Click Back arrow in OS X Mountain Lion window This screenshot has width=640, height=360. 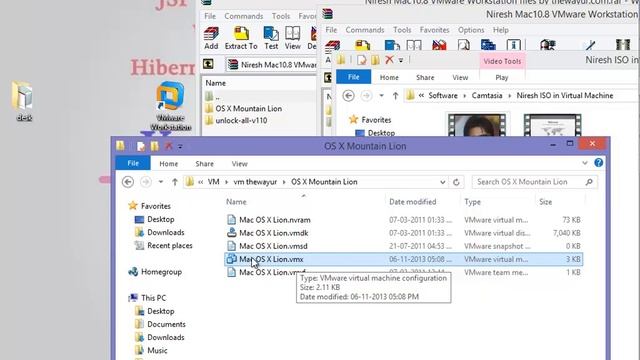click(x=128, y=182)
